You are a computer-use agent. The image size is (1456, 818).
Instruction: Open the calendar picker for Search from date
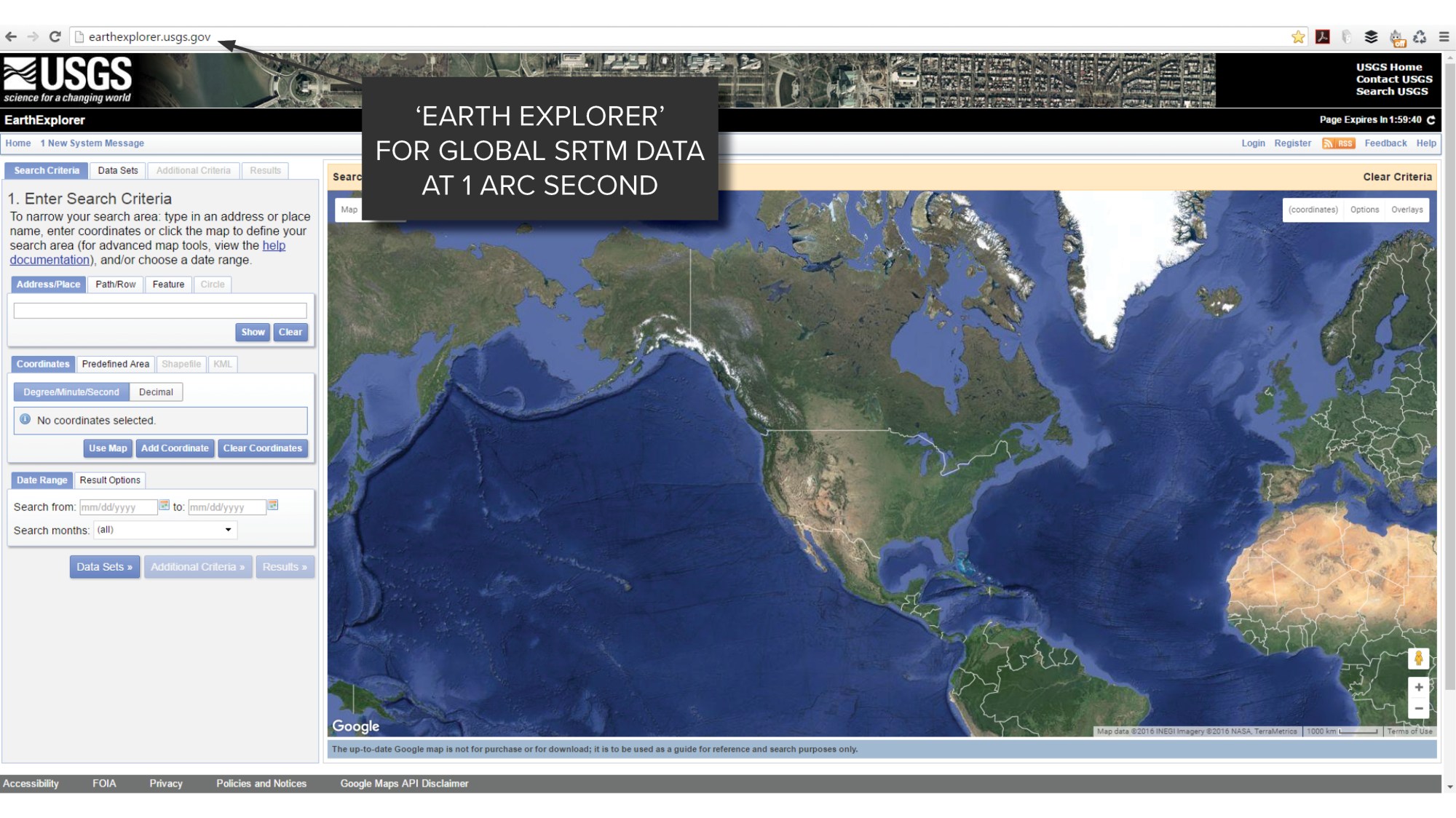165,506
